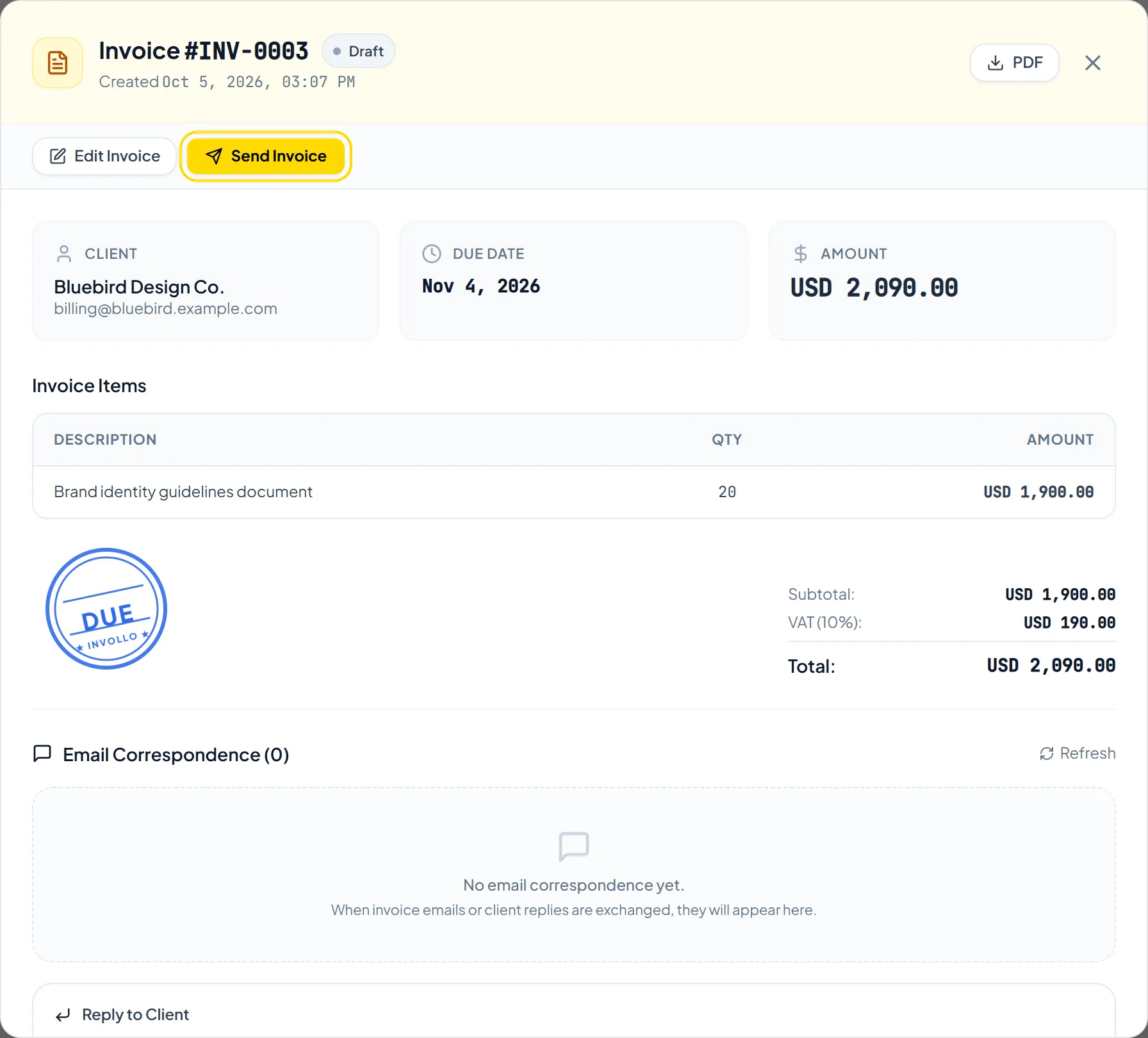Click the client person icon
Viewport: 1148px width, 1038px height.
pos(64,254)
